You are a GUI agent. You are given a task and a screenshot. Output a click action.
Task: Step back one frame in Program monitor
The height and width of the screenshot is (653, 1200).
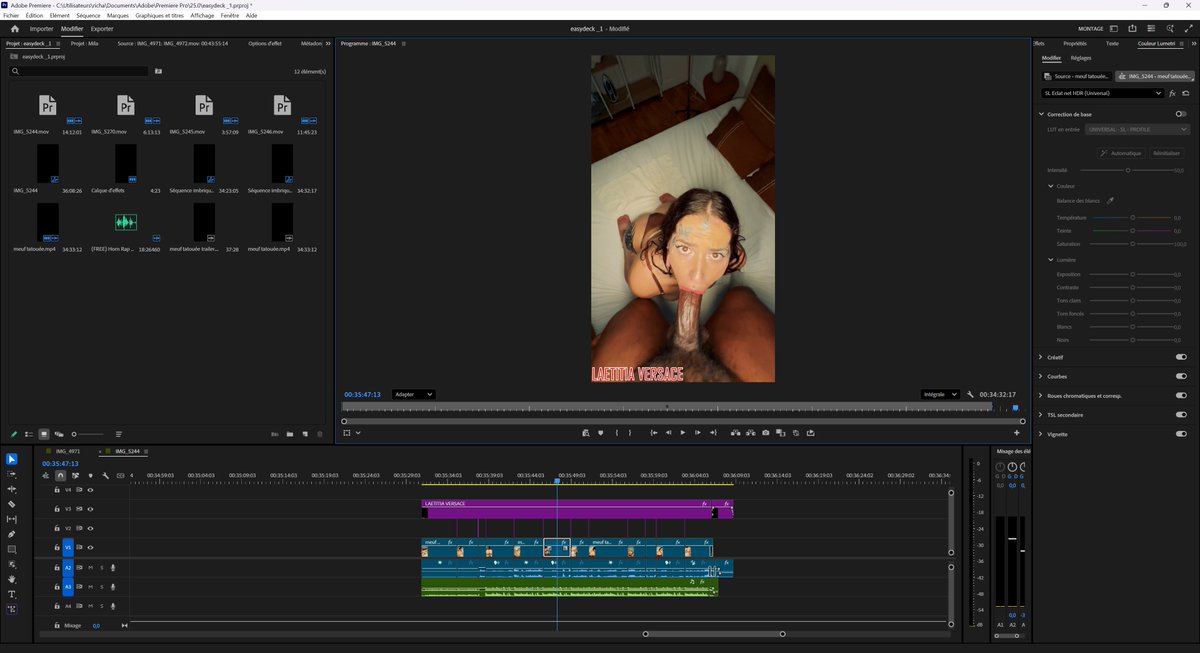[668, 433]
